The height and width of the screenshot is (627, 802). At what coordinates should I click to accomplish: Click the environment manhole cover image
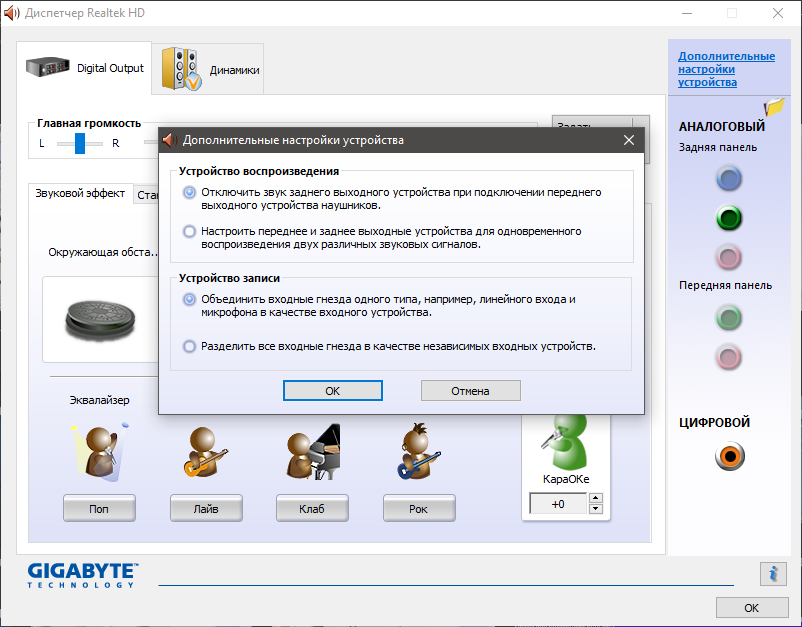pos(100,320)
